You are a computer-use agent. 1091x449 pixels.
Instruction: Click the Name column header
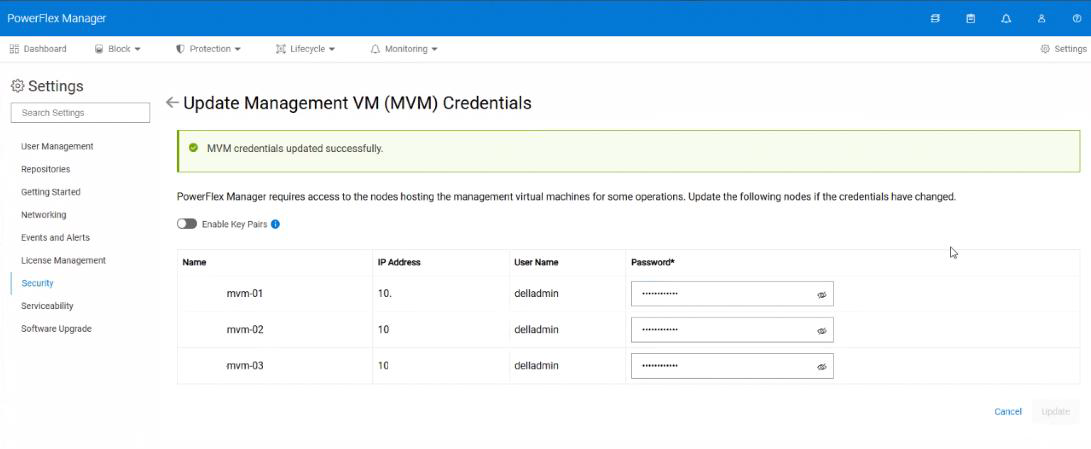click(194, 262)
